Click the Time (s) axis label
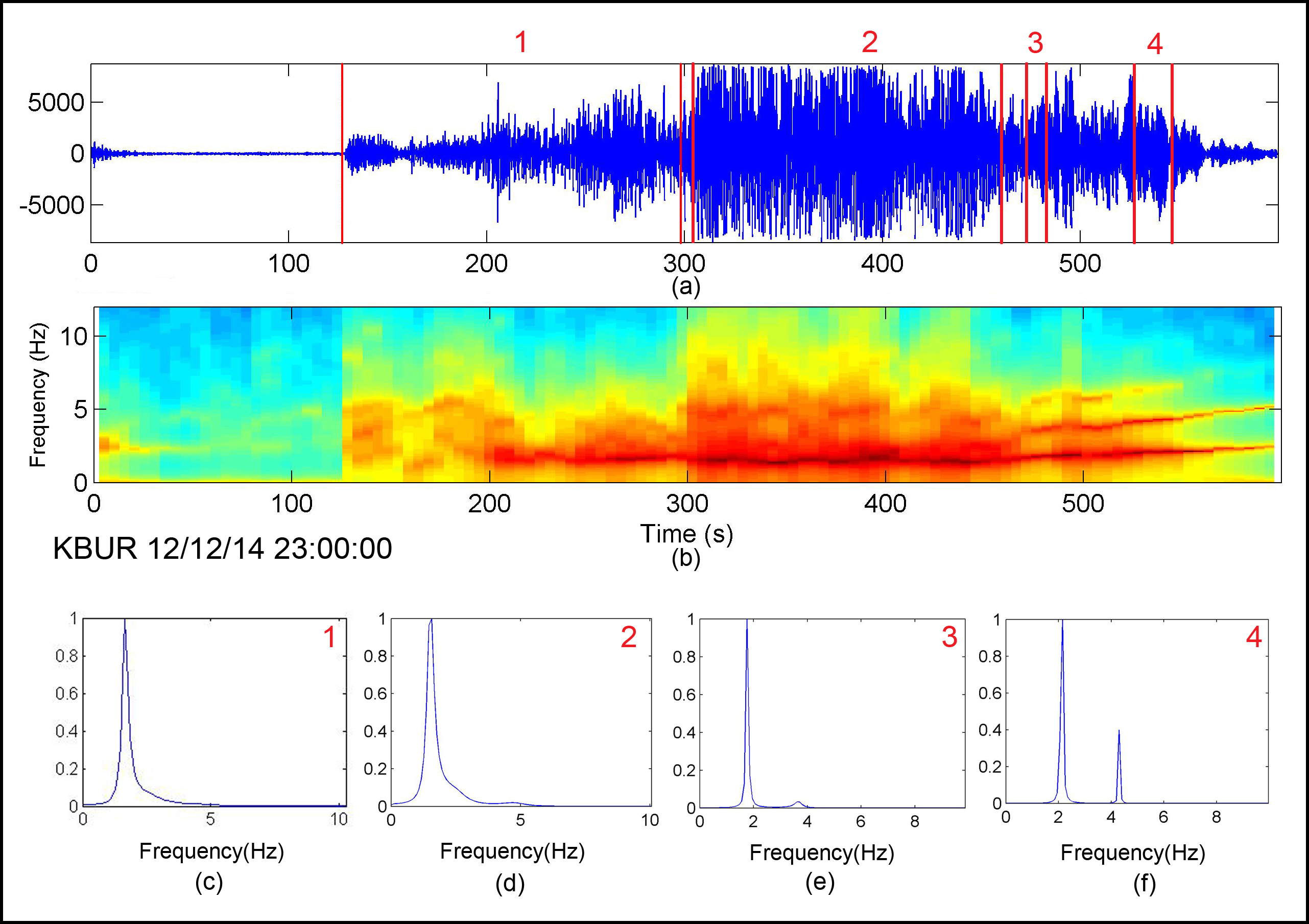Screen dimensions: 1309x924 686,534
